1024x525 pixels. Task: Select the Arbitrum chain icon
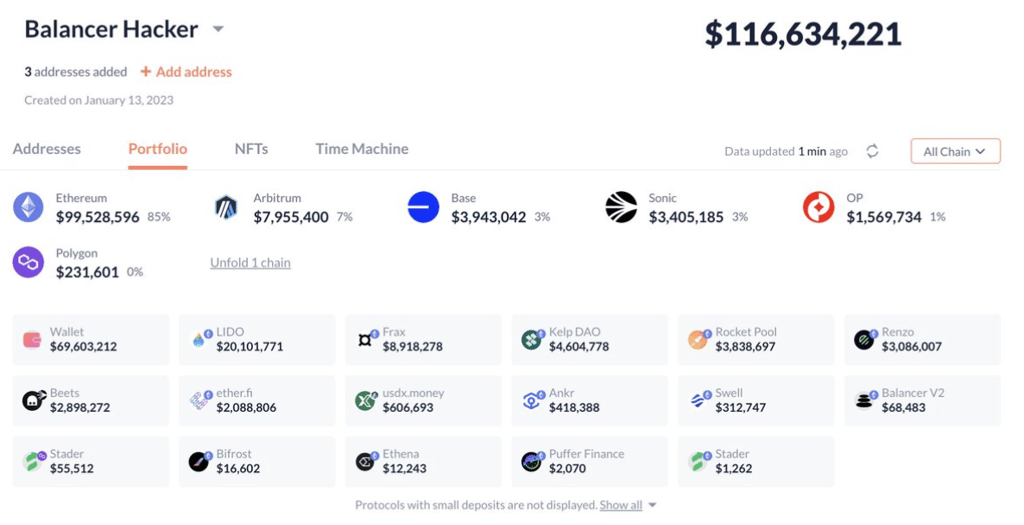226,208
